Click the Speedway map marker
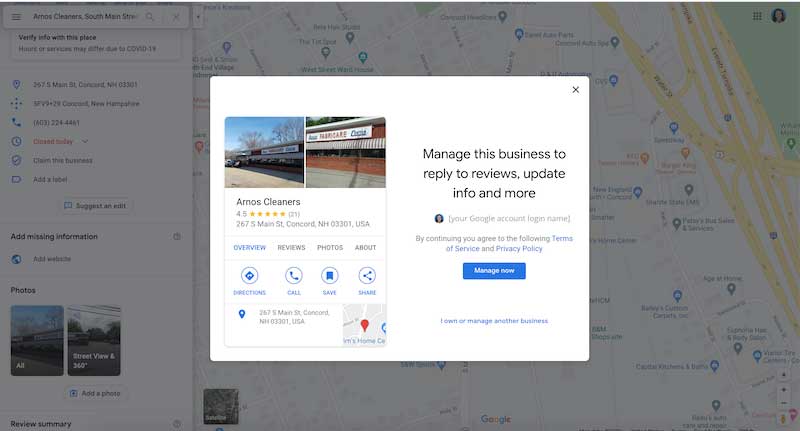 tap(673, 128)
